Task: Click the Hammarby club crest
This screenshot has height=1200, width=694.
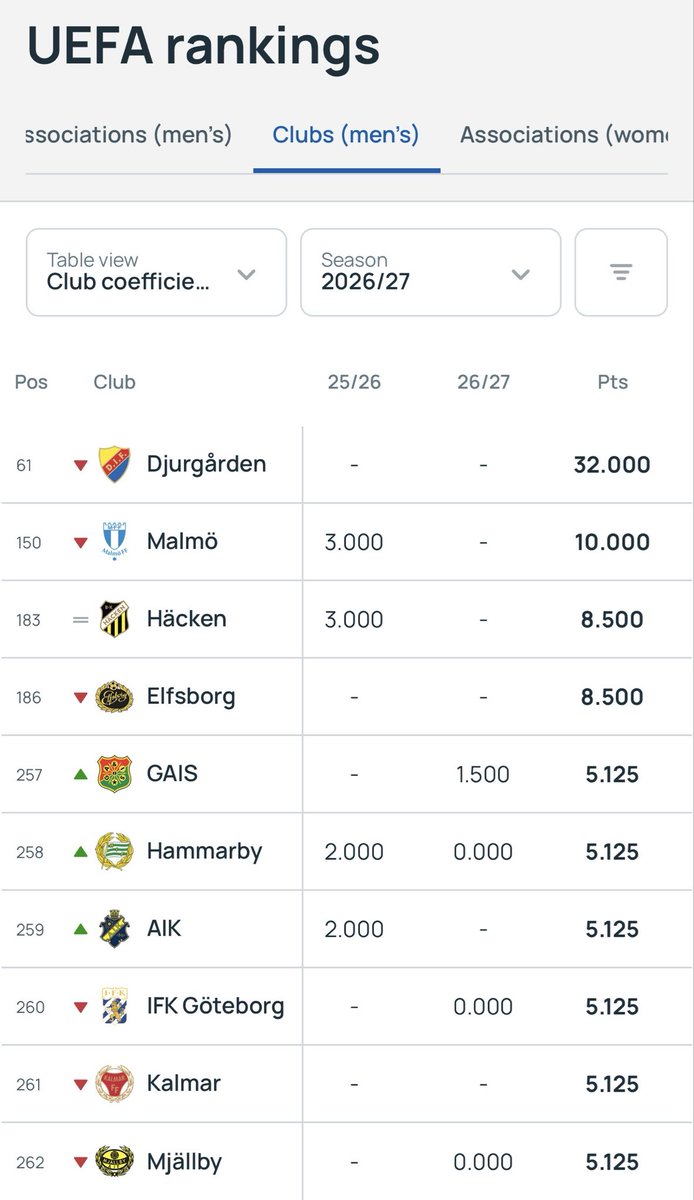Action: [114, 851]
